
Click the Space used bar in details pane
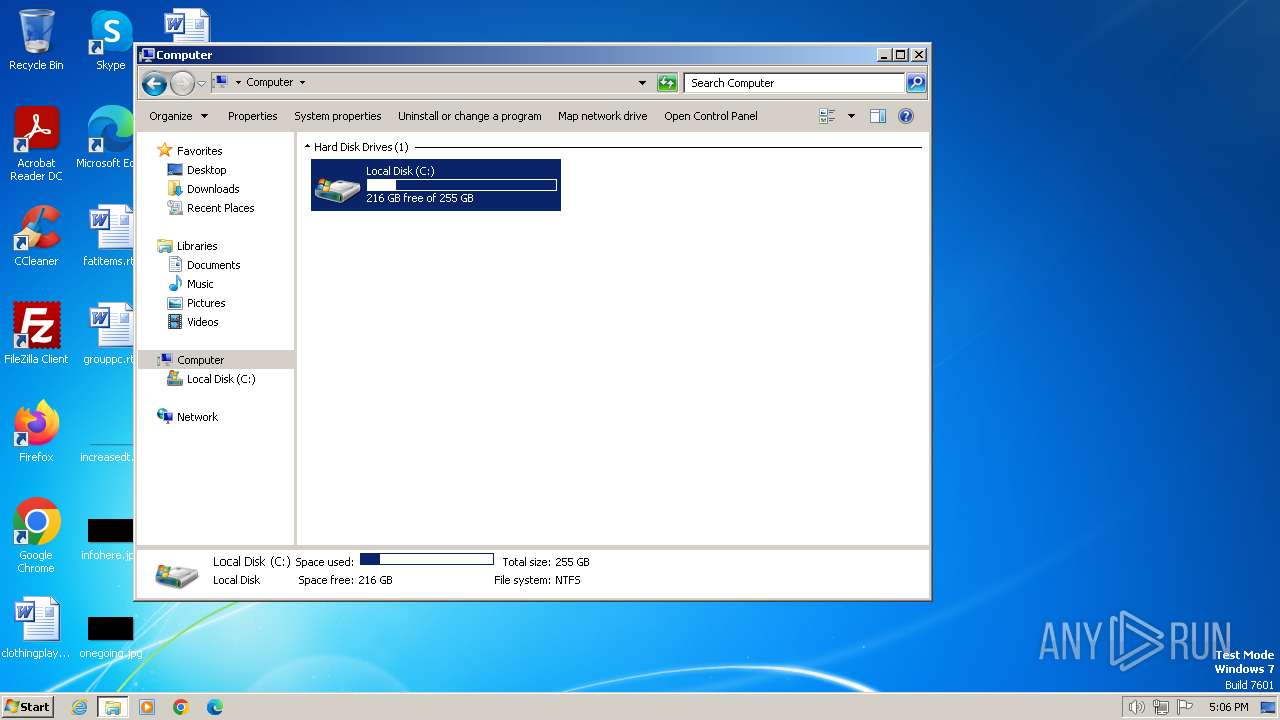click(x=427, y=560)
